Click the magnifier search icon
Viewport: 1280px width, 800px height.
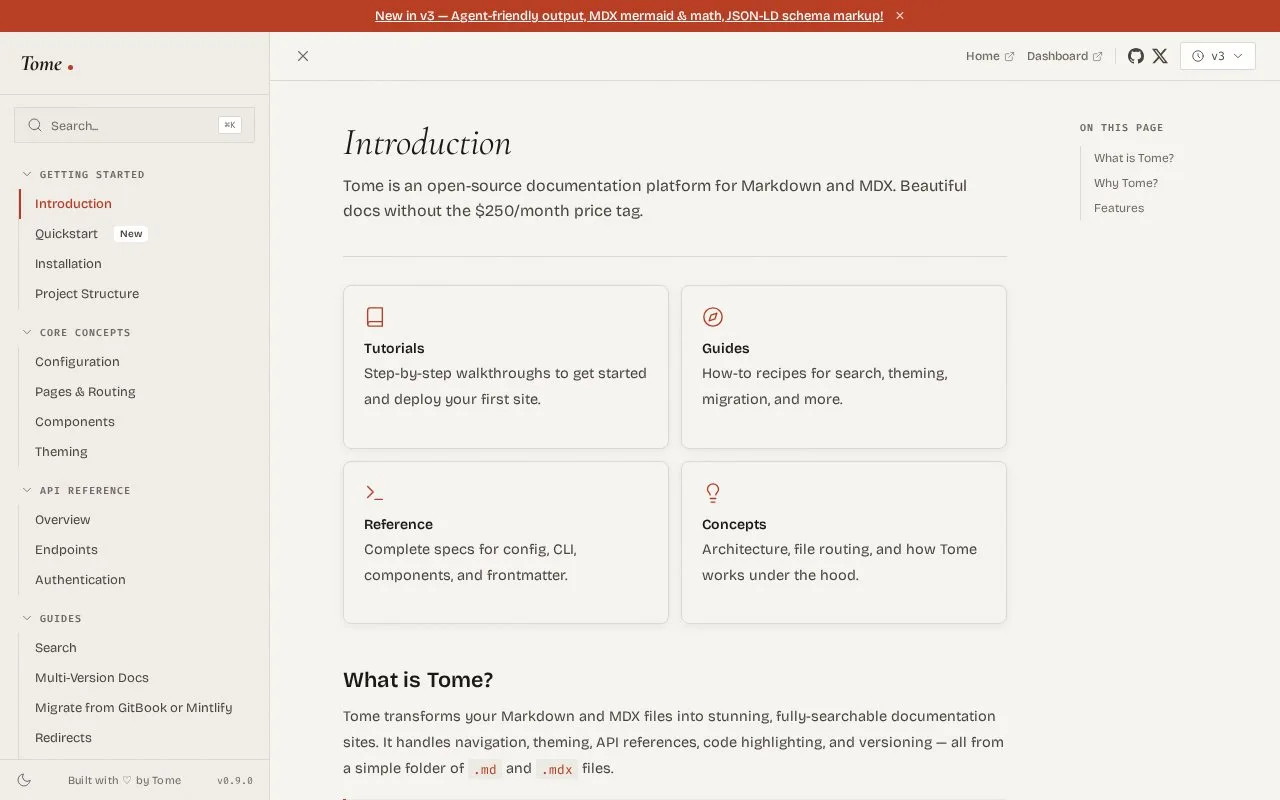pos(35,125)
